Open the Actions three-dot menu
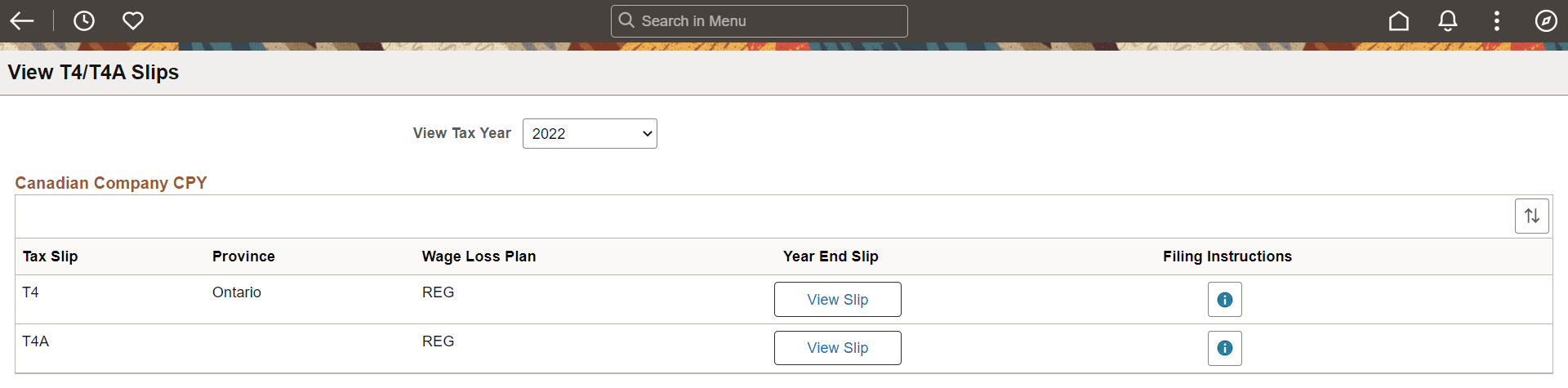This screenshot has width=1568, height=388. tap(1497, 20)
